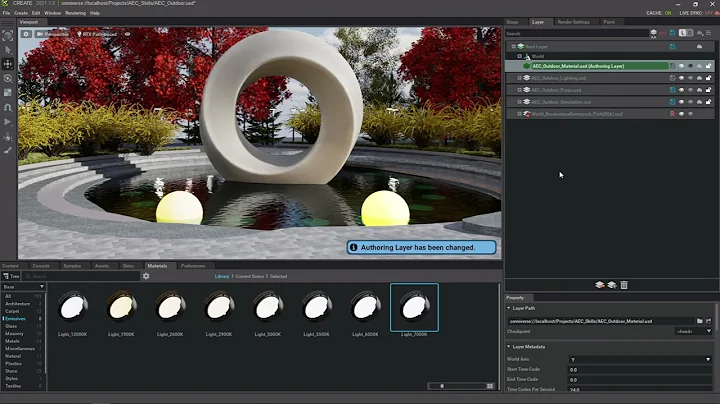Click the Tree view button in Materials

click(11, 276)
